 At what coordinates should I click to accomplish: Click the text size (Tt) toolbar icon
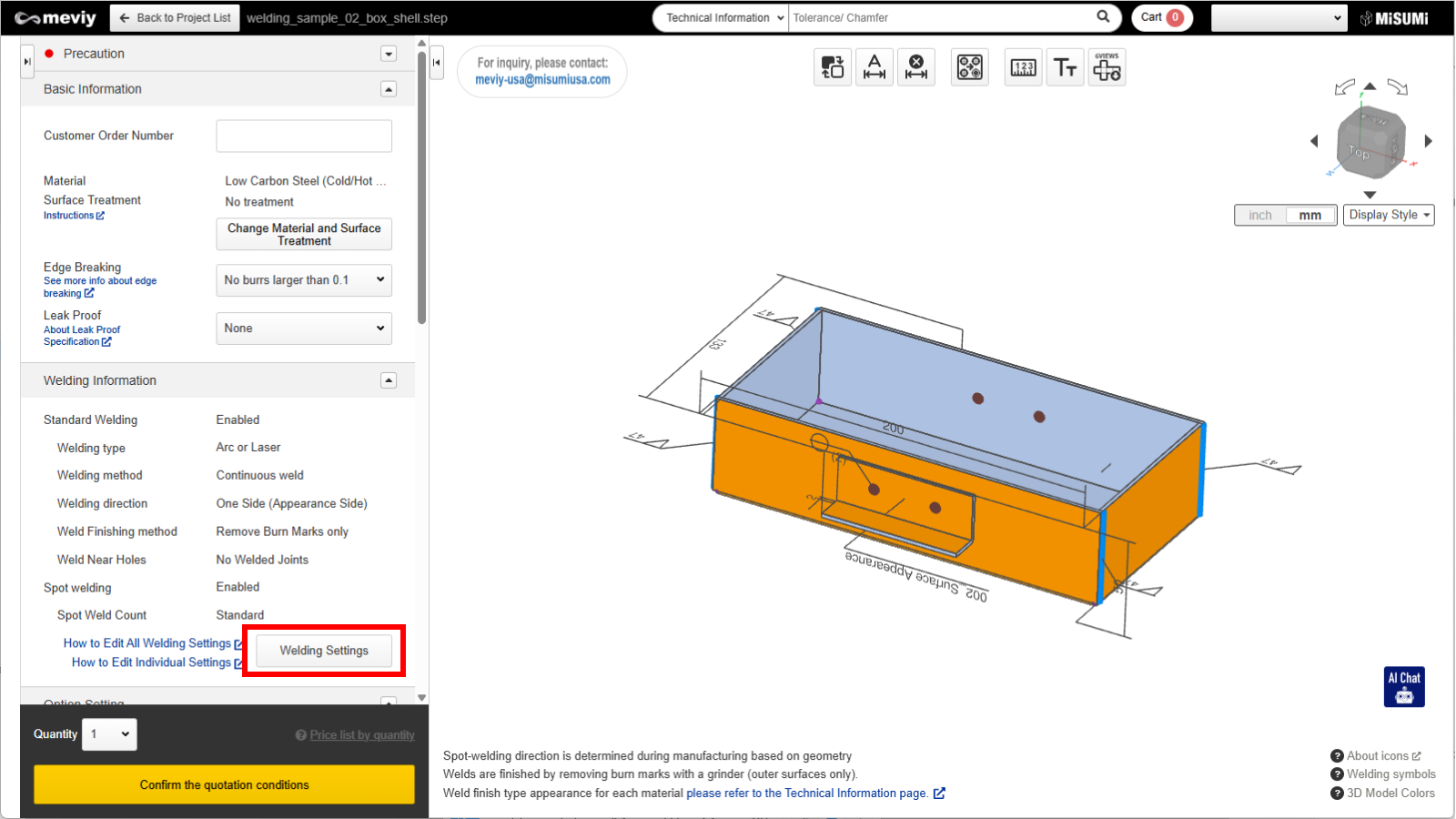(1065, 67)
